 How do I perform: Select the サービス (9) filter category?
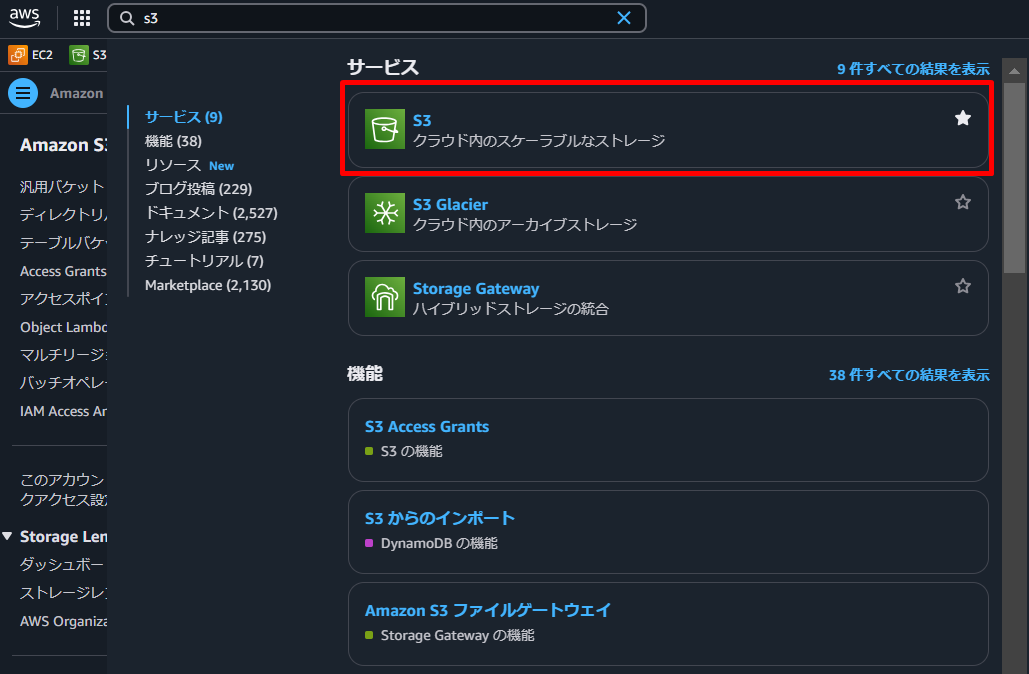point(184,117)
